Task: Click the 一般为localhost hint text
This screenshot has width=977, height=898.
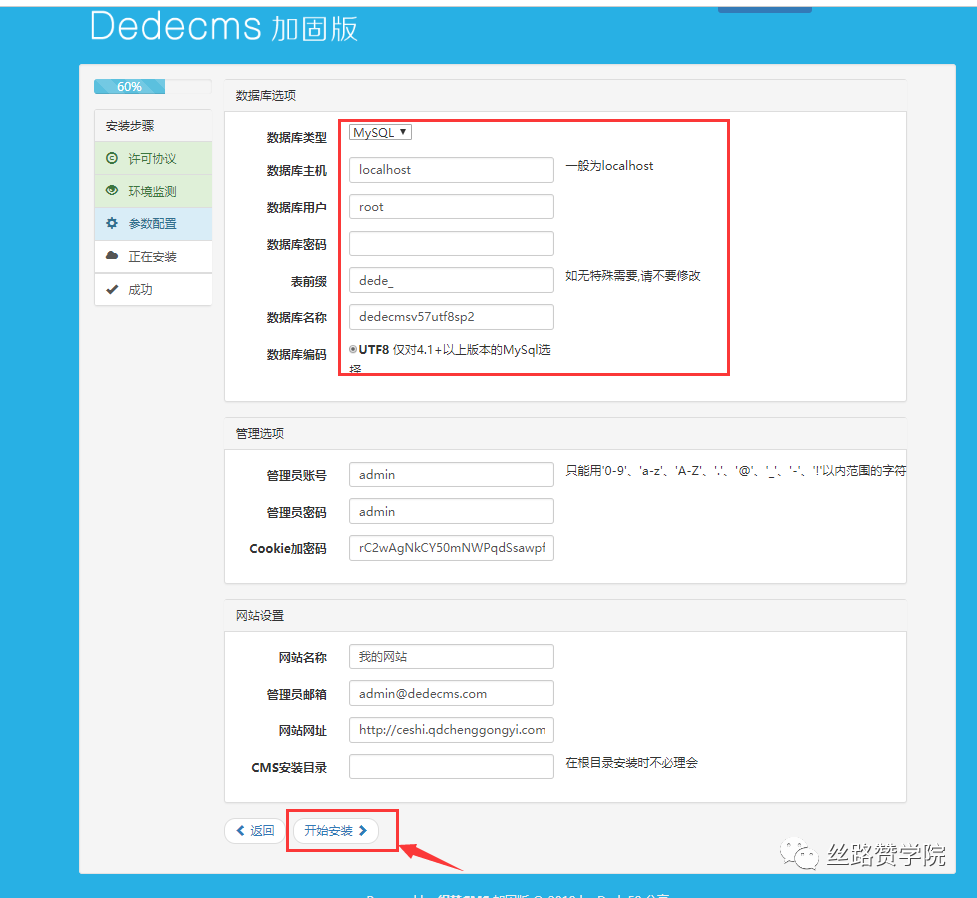Action: tap(609, 166)
